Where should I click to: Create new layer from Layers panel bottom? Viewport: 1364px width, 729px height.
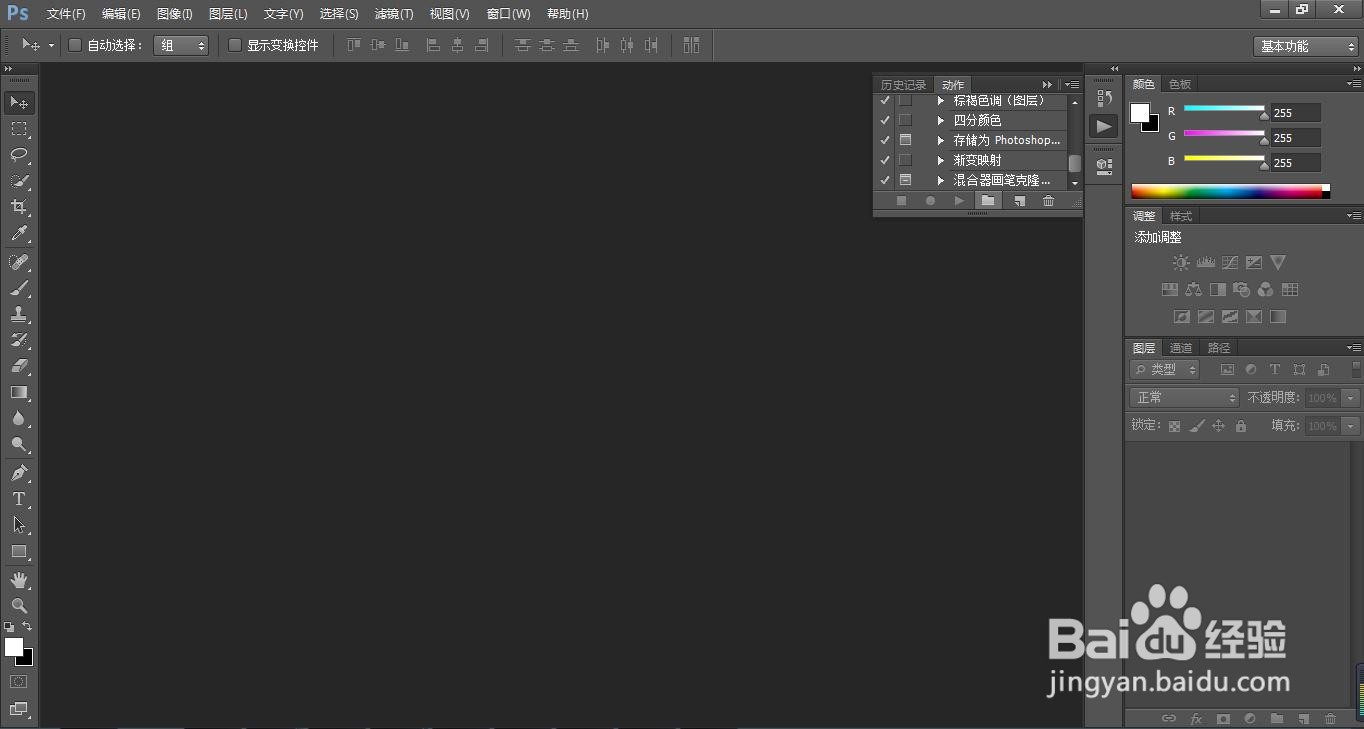point(1303,719)
